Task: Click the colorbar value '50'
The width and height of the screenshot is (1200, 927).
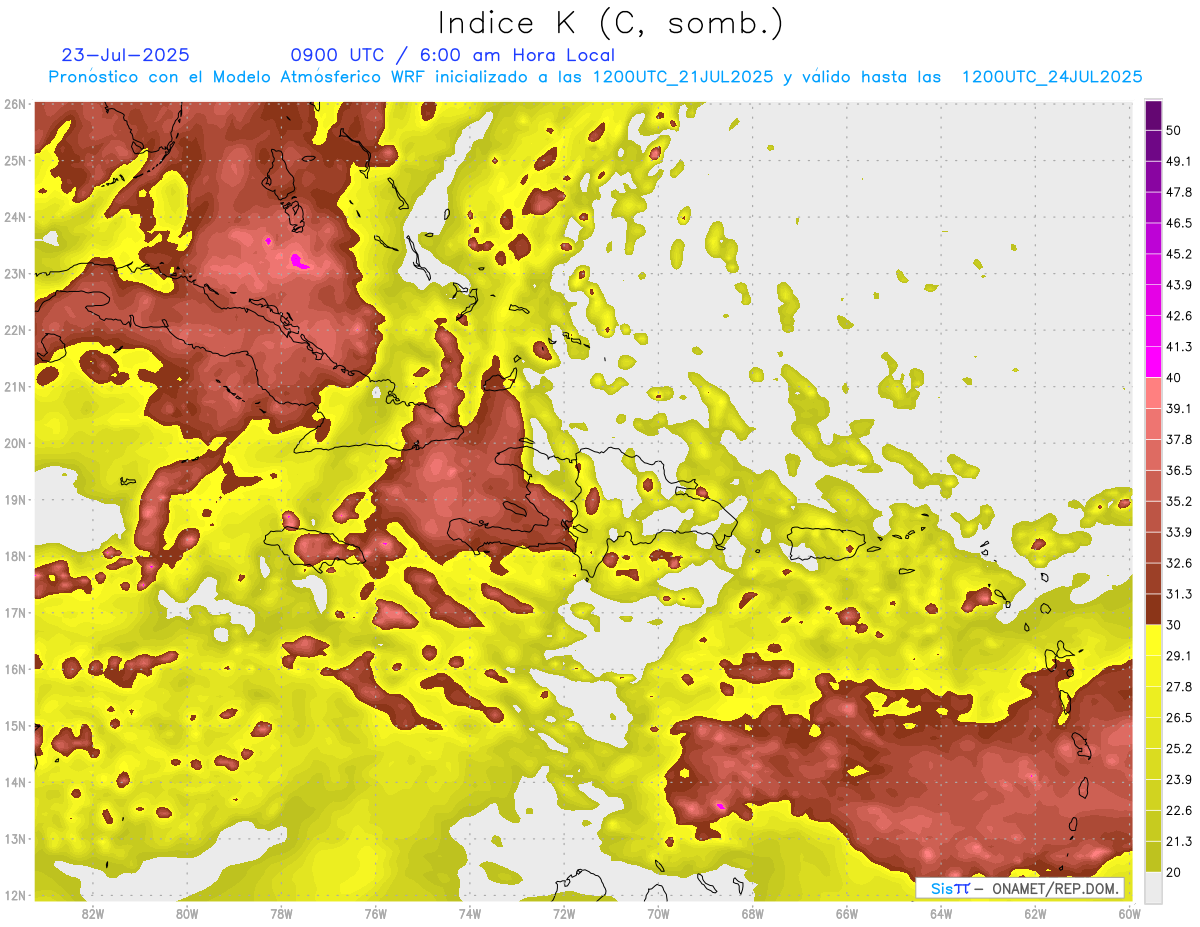Action: (1174, 130)
